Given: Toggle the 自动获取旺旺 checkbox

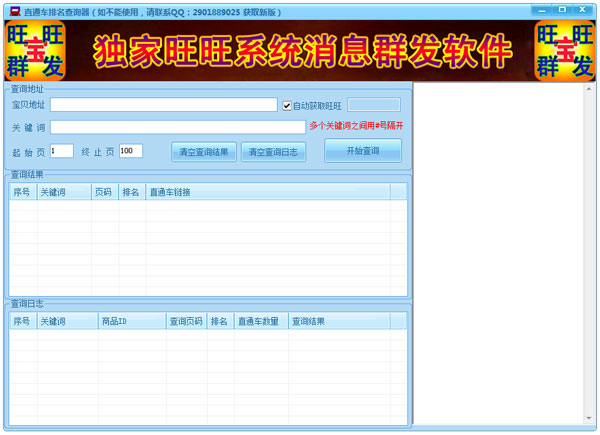Looking at the screenshot, I should 287,105.
